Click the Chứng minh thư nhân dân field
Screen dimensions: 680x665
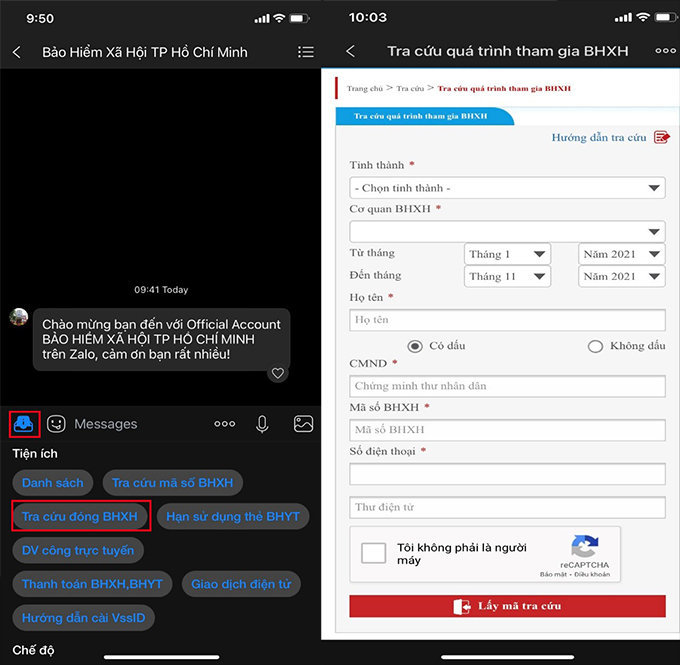coord(507,386)
